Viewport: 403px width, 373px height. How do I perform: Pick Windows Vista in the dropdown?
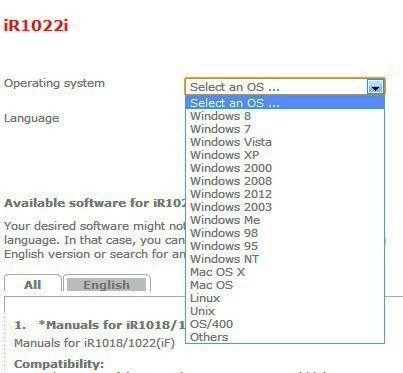(285, 142)
